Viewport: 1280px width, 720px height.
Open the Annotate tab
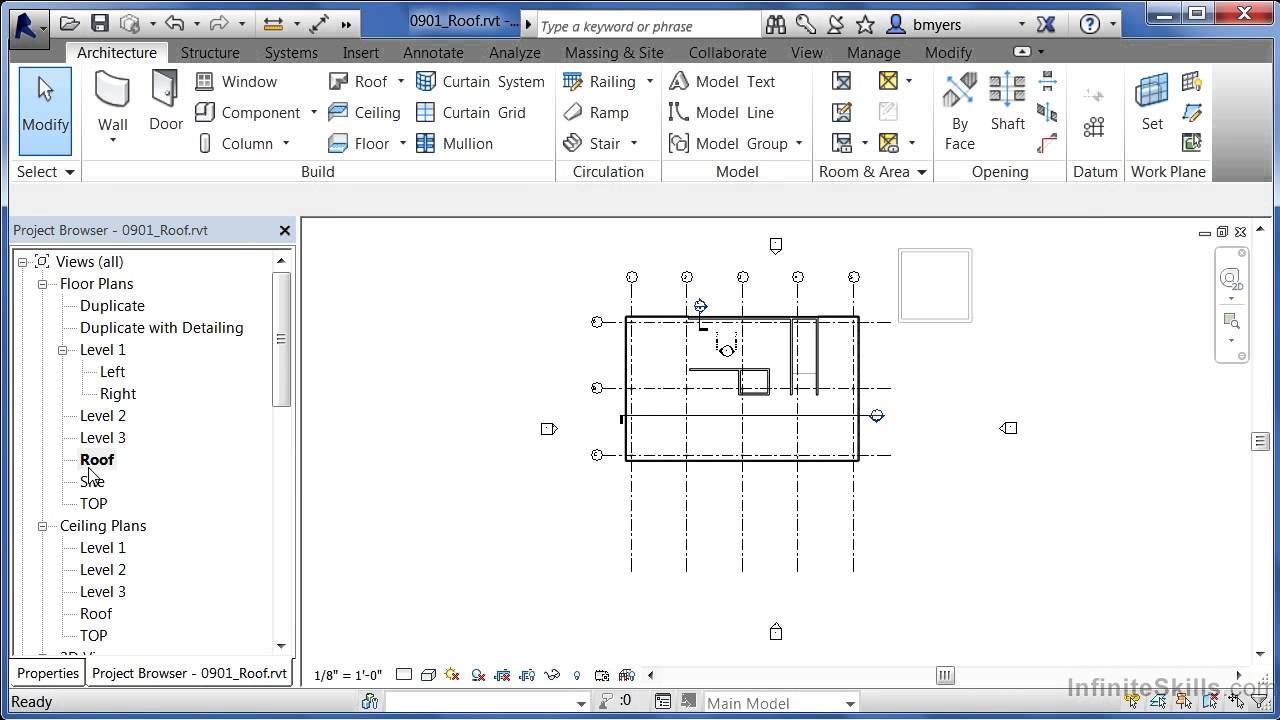coord(433,52)
